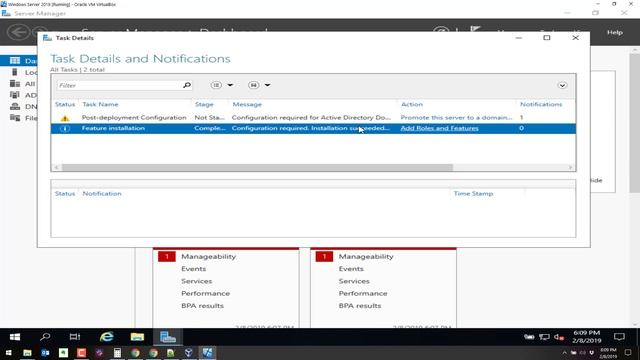Screen dimensions: 640x360
Task: Select the Post-deployment Configuration task row
Action: (313, 118)
